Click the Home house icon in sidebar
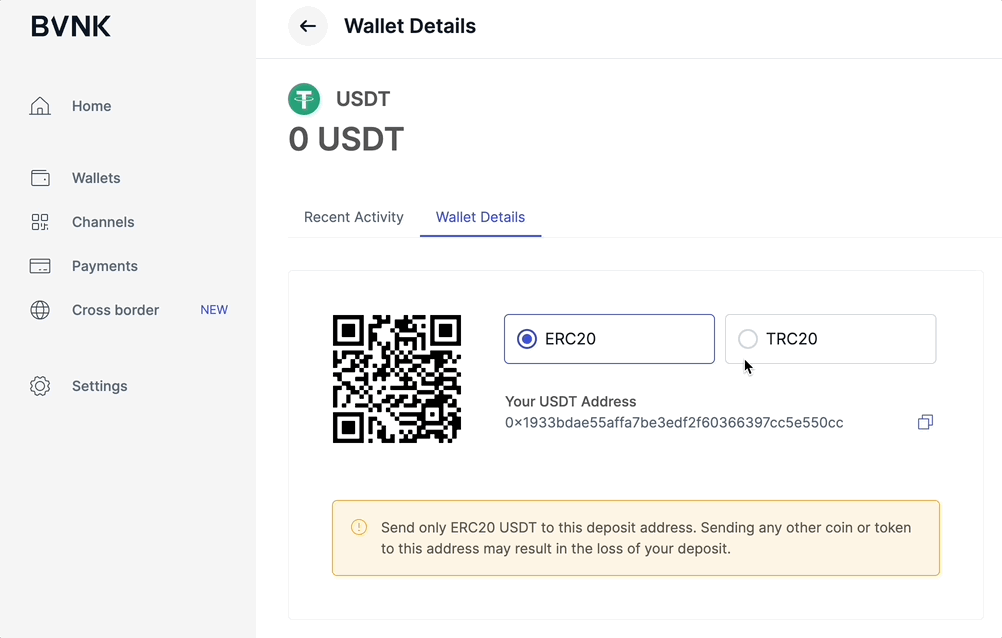1002x638 pixels. 40,105
